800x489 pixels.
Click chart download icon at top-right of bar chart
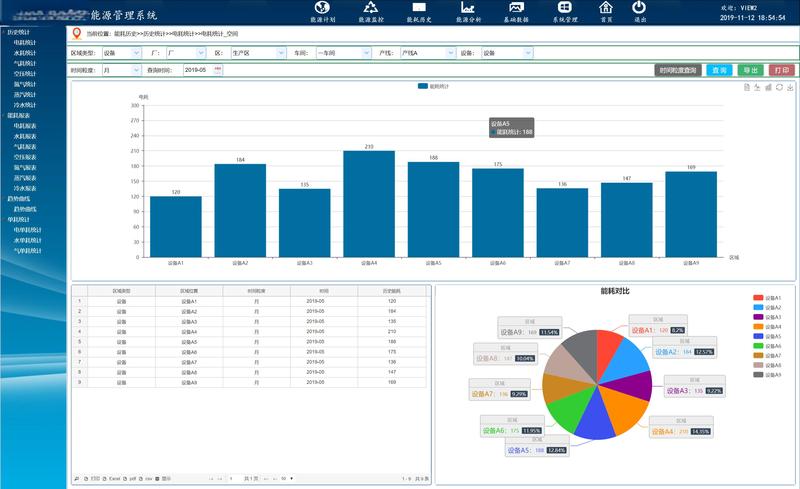[x=791, y=88]
